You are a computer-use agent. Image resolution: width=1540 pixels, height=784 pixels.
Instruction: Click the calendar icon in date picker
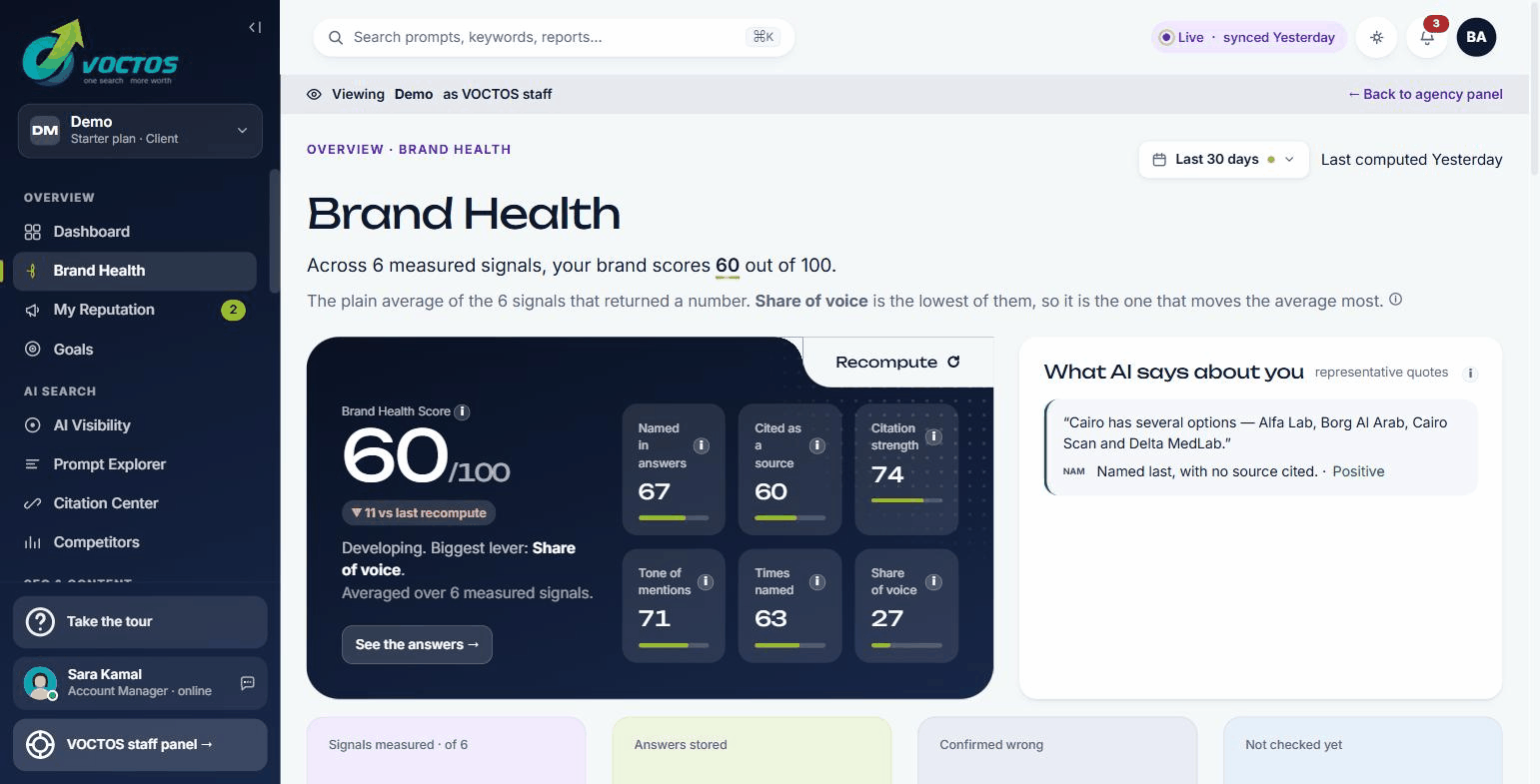point(1159,159)
